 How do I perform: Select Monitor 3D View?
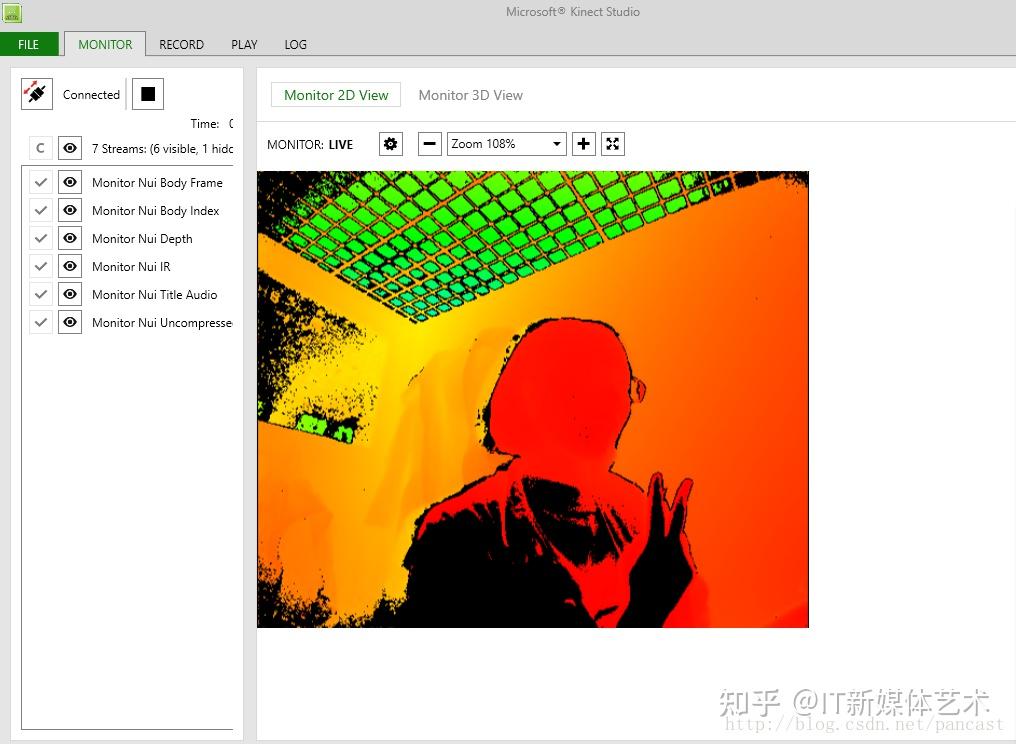click(x=470, y=95)
